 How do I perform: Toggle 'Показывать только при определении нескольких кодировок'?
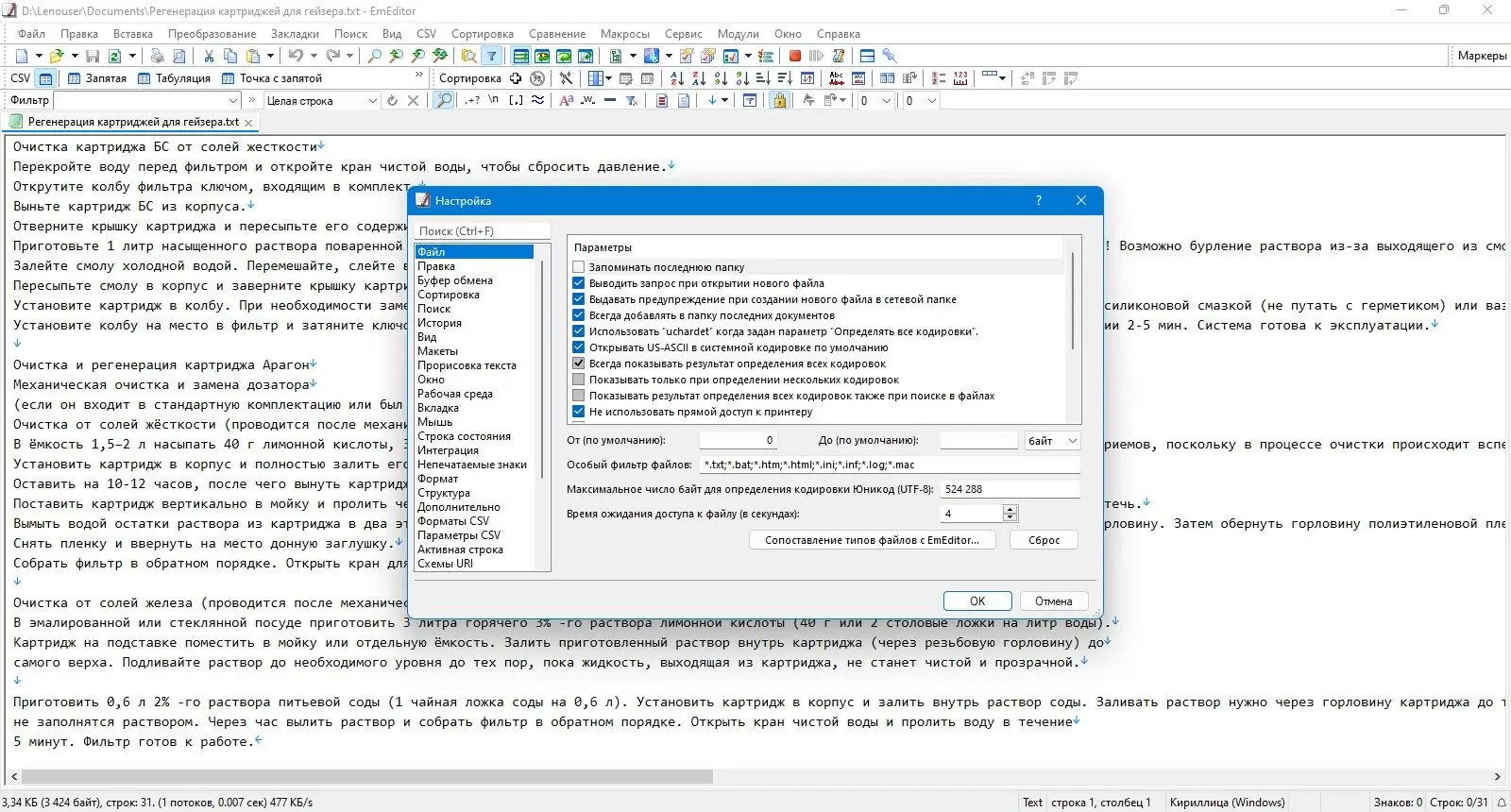coord(579,380)
